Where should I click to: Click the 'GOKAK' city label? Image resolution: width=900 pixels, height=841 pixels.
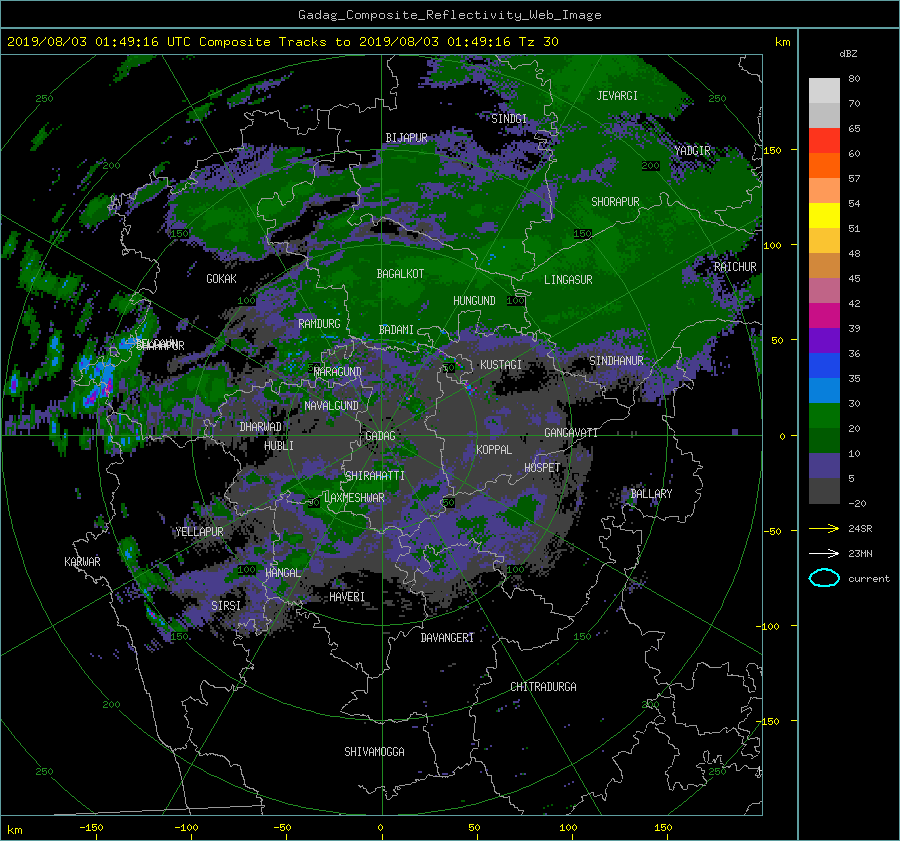tap(222, 279)
